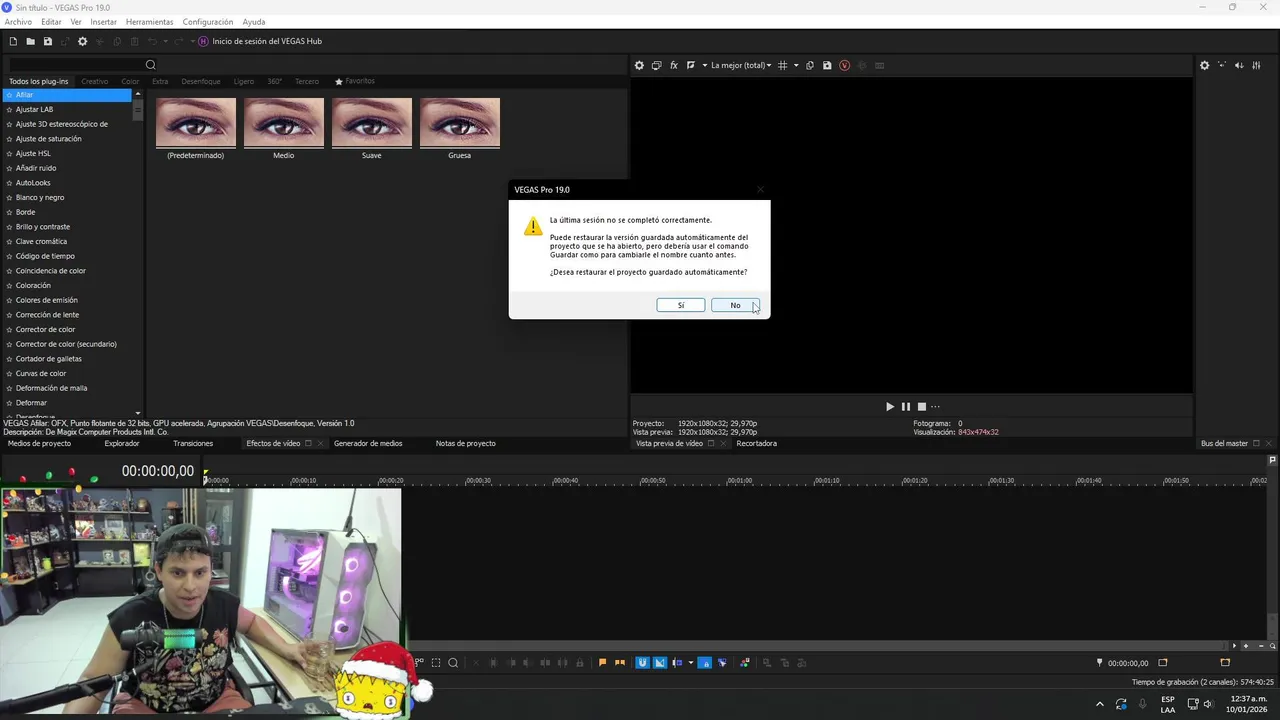1280x720 pixels.
Task: Open video preview properties gear icon
Action: tap(639, 65)
